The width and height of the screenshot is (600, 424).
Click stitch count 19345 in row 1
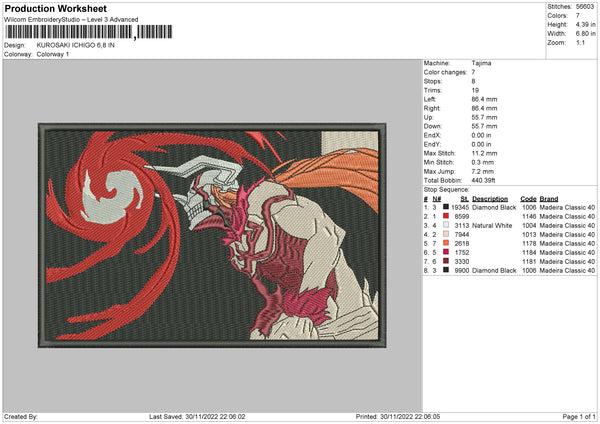(x=460, y=207)
